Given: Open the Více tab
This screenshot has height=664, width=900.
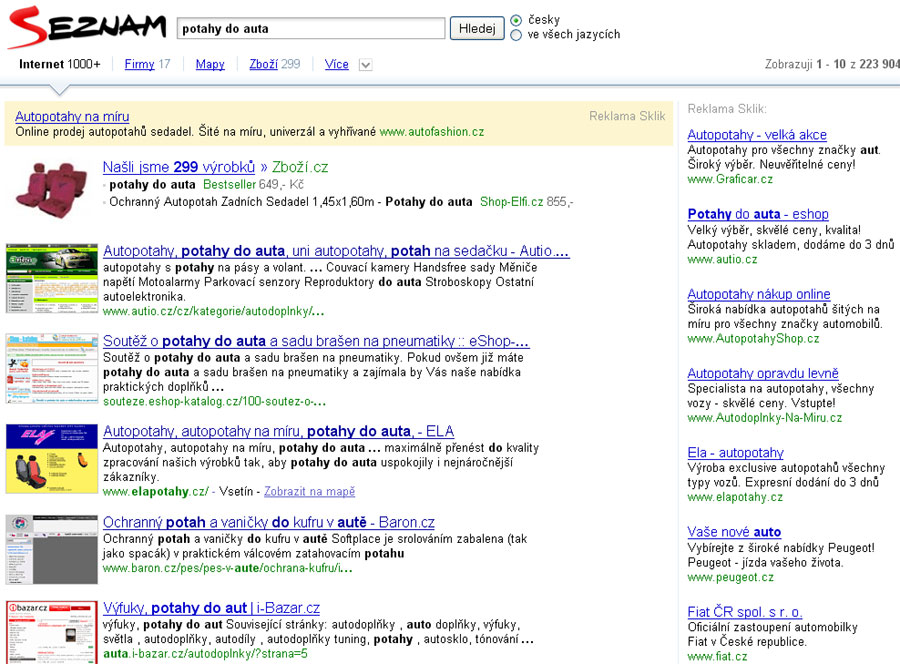Looking at the screenshot, I should point(336,64).
